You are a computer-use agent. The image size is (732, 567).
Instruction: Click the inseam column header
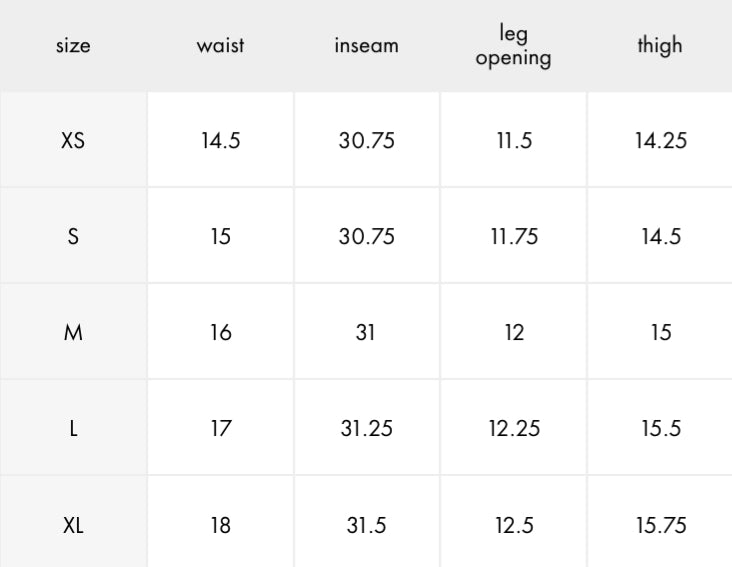367,49
